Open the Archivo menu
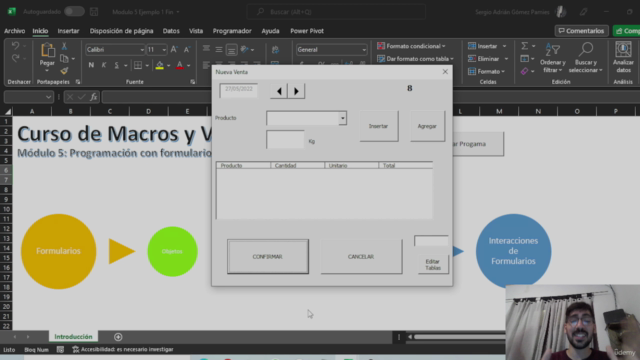 14,31
